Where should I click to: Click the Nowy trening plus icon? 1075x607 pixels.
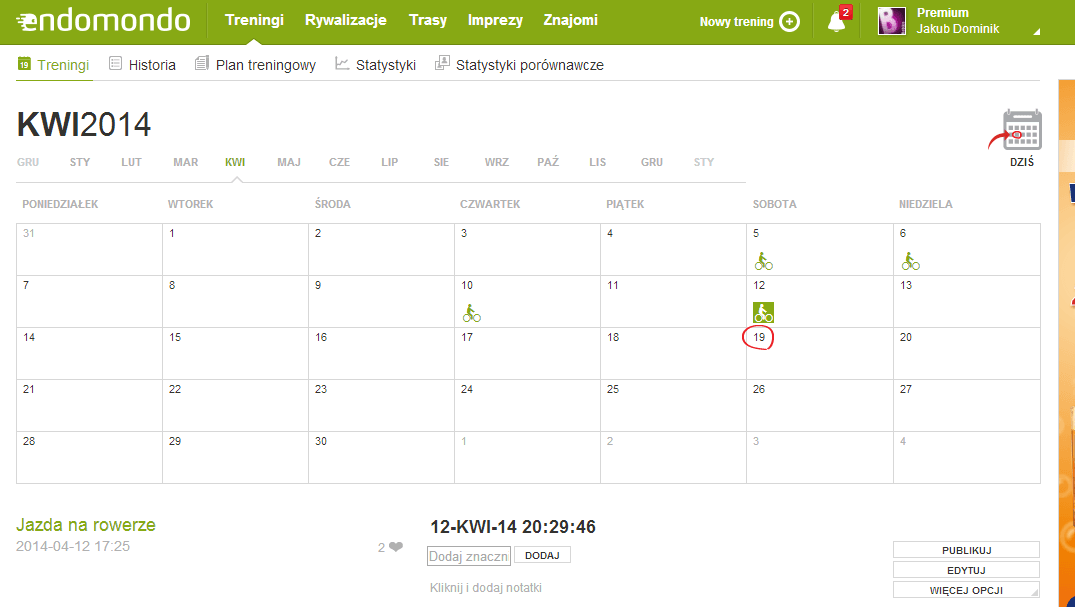(789, 22)
